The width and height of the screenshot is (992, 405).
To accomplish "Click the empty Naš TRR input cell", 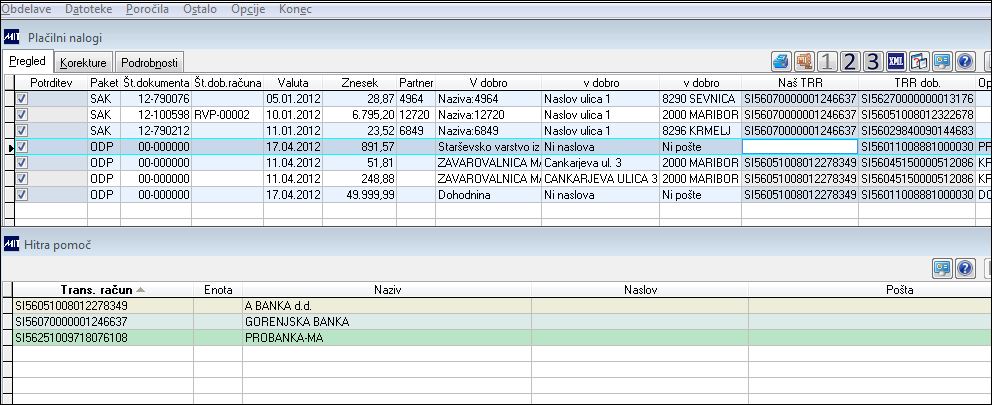I will (800, 147).
